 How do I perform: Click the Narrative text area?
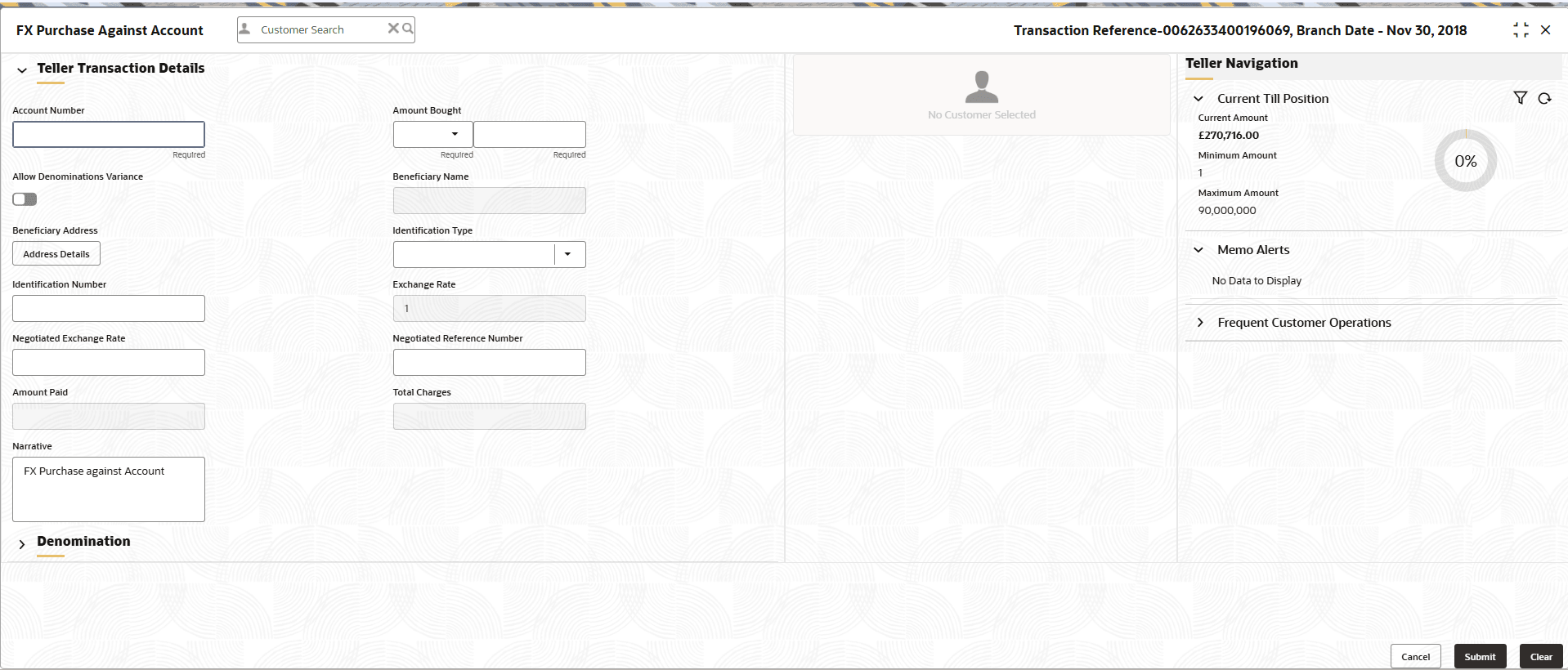coord(109,489)
